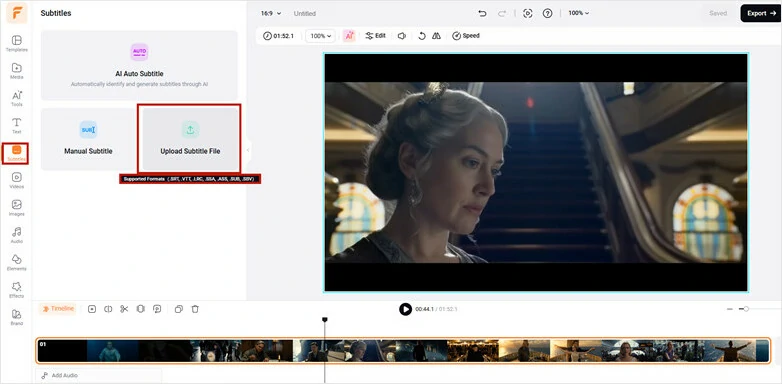782x384 pixels.
Task: Click the undo arrow
Action: point(482,13)
